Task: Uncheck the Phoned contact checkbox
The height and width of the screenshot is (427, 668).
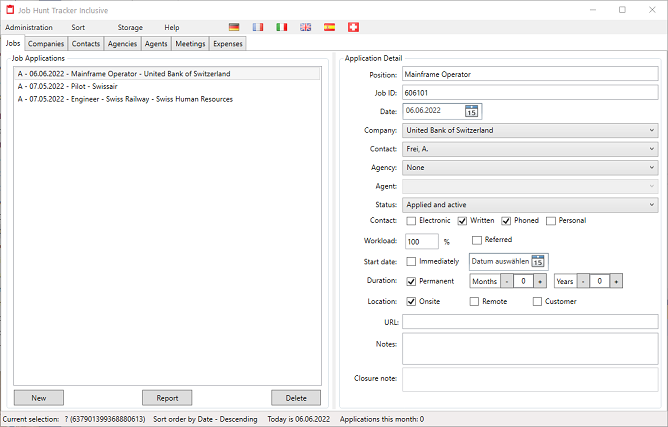Action: [506, 221]
